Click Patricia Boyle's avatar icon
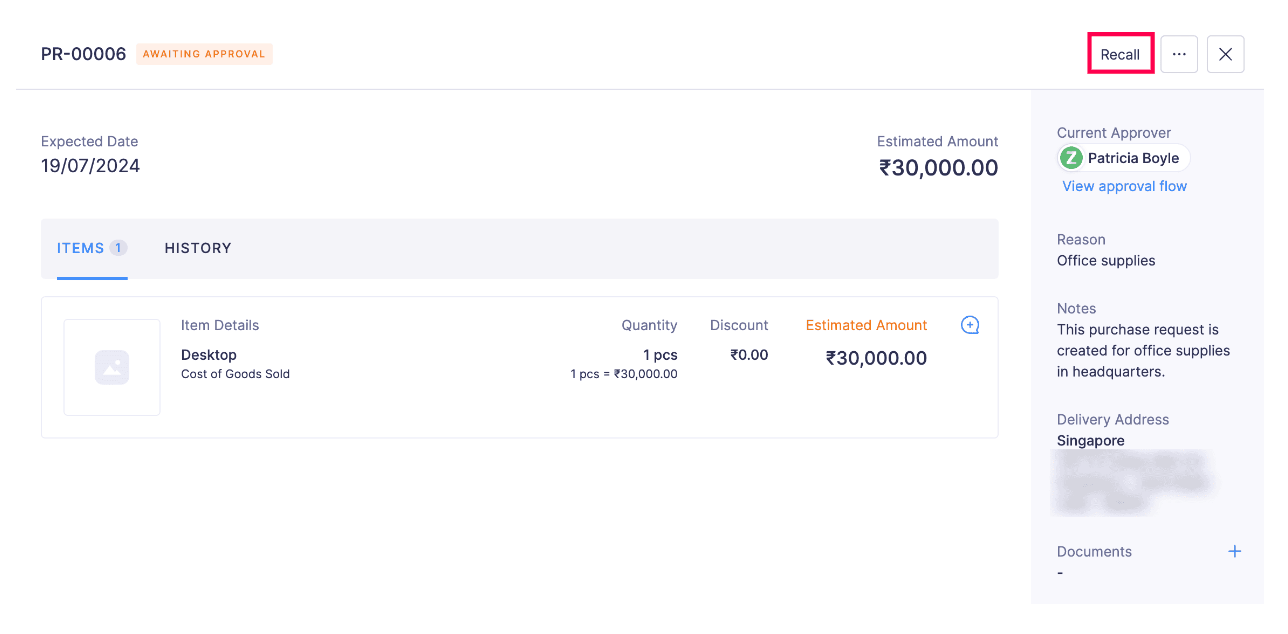The height and width of the screenshot is (634, 1288). (x=1071, y=158)
